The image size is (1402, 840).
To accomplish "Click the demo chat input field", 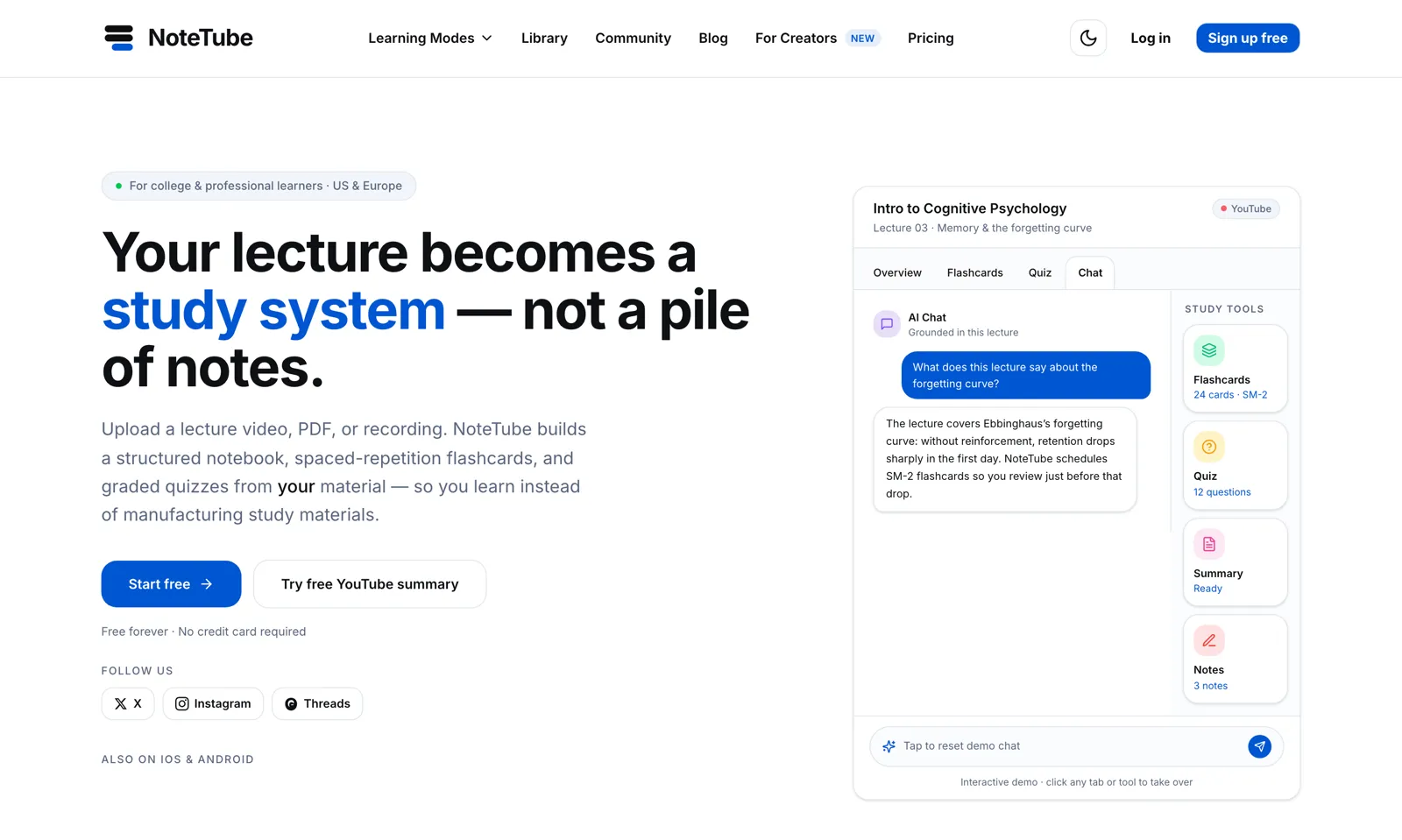I will pos(1076,746).
